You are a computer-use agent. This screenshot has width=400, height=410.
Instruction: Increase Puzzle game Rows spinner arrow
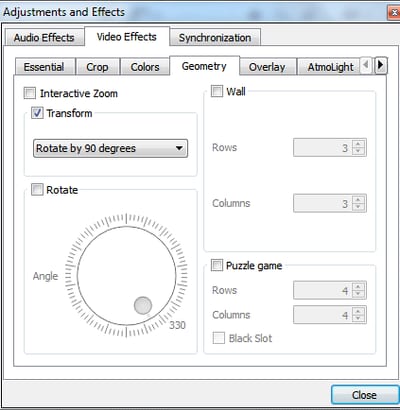click(358, 287)
